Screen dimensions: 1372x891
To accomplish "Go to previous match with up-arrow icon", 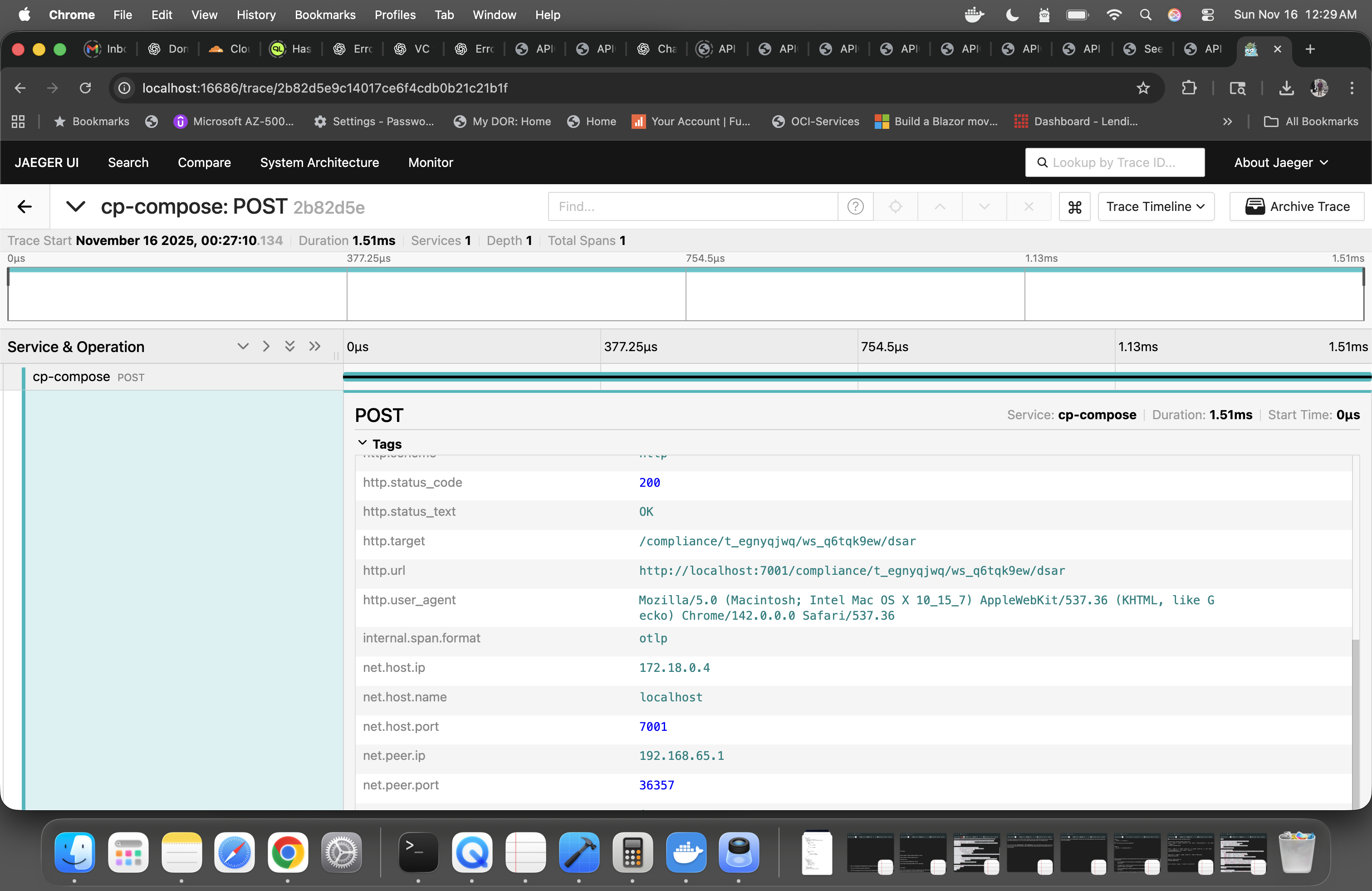I will pos(939,206).
